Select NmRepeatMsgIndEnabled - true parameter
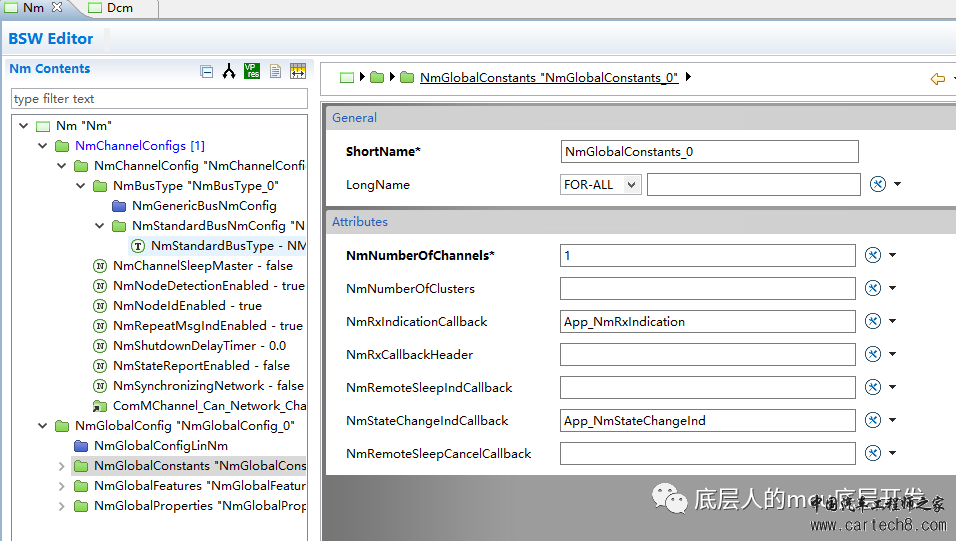The height and width of the screenshot is (541, 956). 207,326
